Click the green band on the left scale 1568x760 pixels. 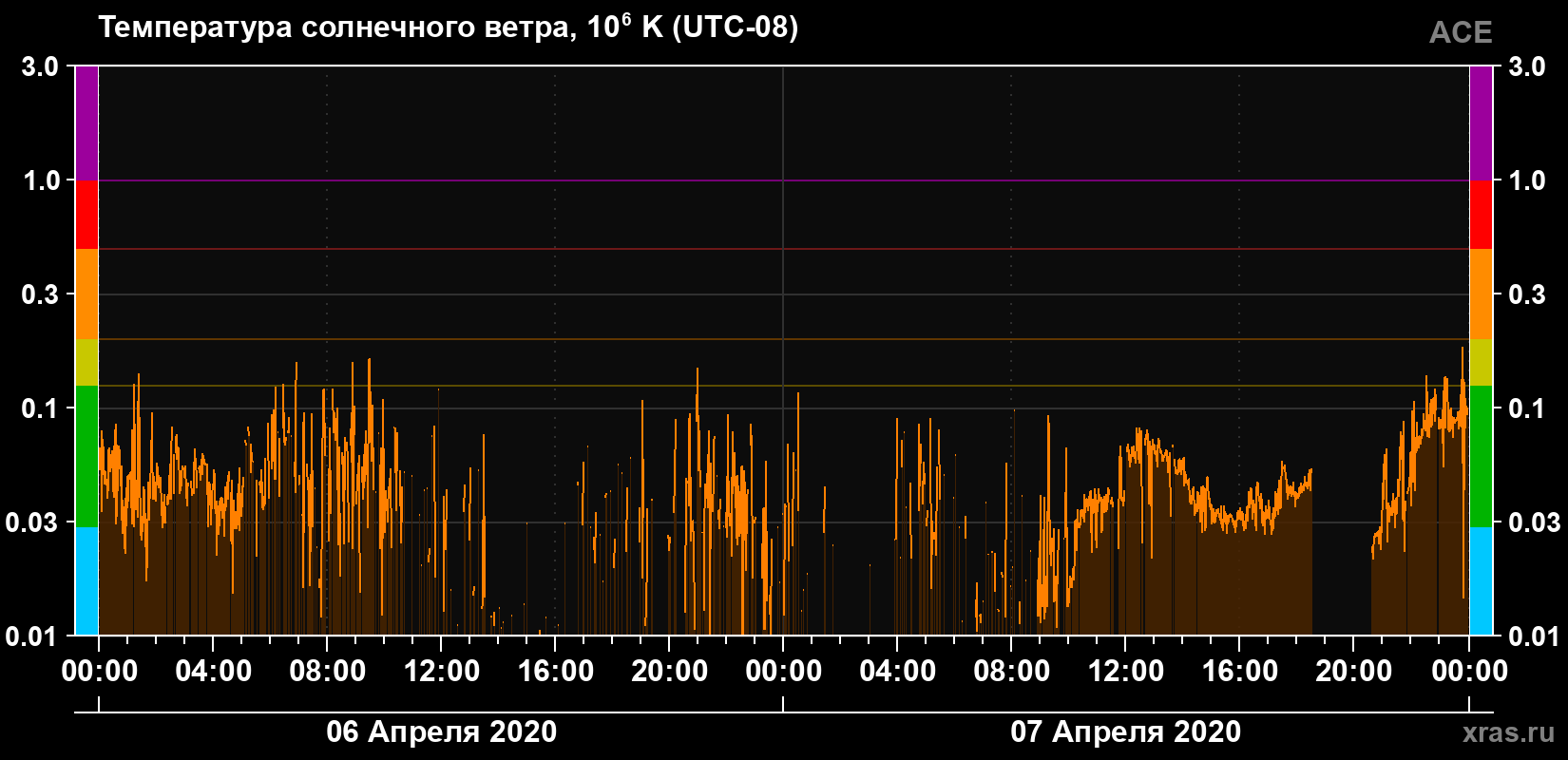[x=86, y=456]
